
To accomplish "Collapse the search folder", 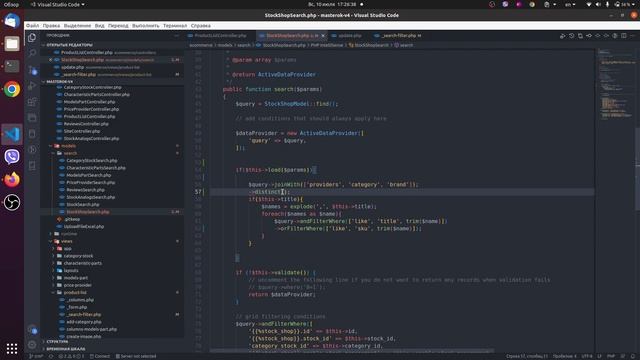I will 70,153.
